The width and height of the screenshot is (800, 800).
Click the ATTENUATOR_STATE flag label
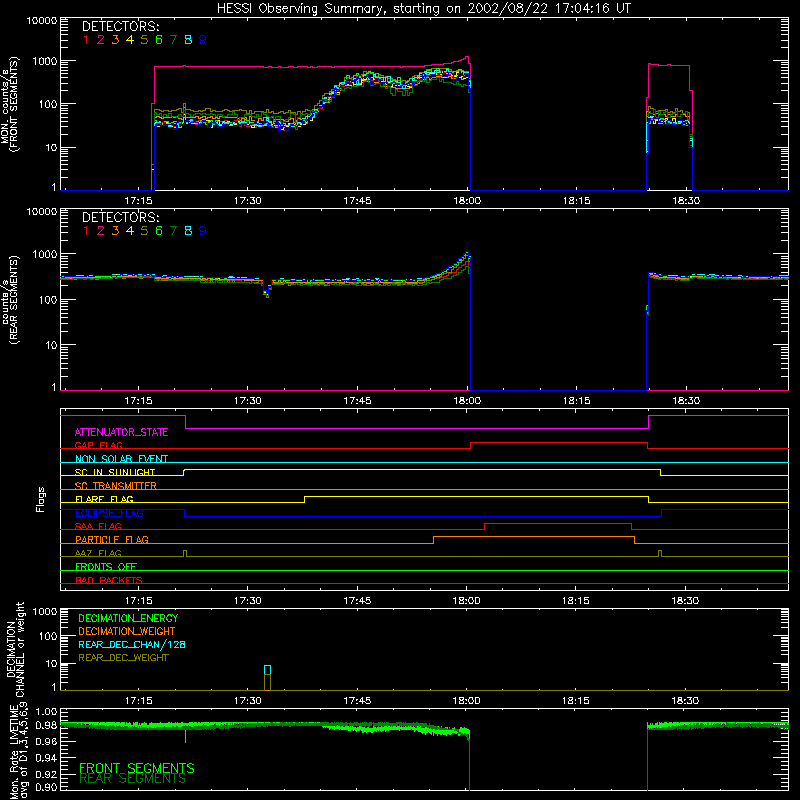[121, 433]
